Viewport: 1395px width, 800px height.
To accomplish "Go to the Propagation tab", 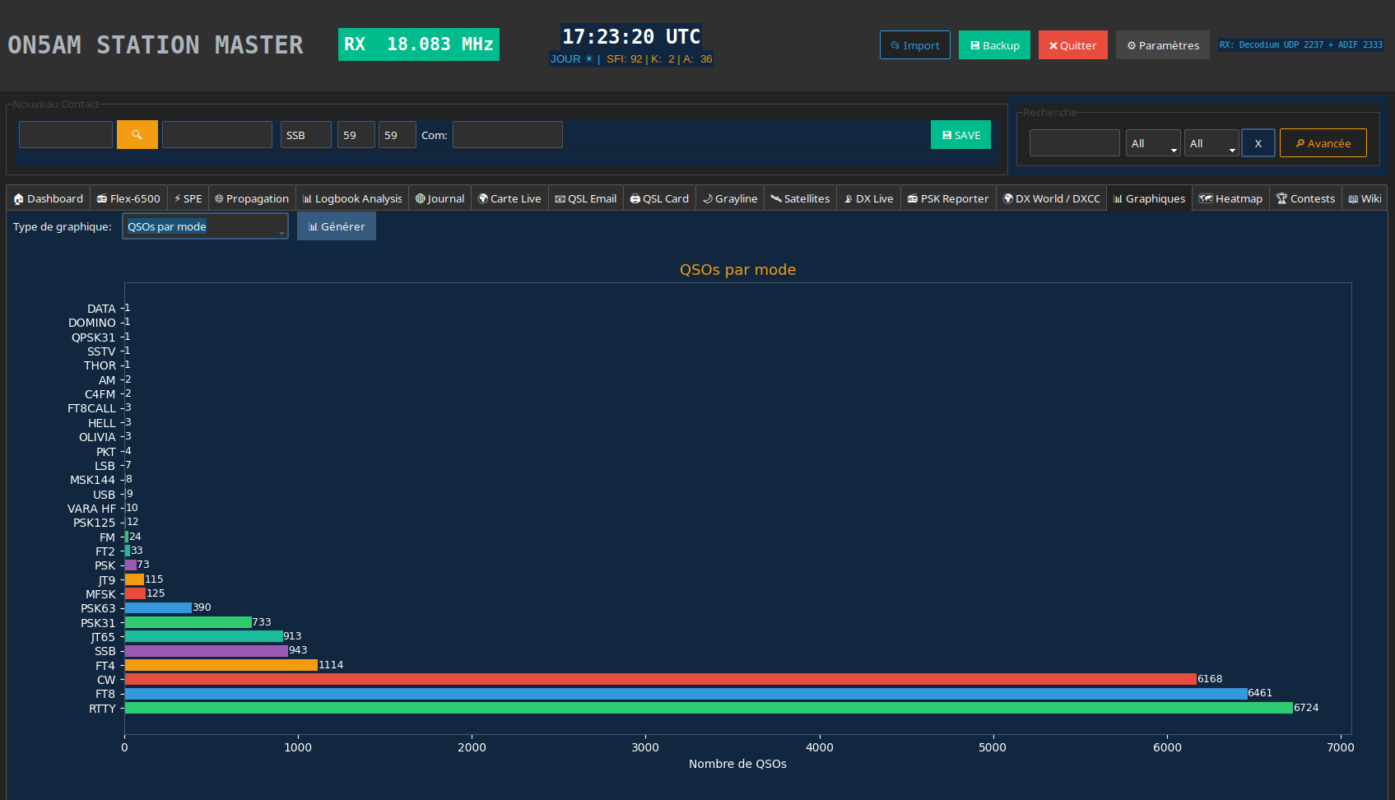I will pos(252,199).
